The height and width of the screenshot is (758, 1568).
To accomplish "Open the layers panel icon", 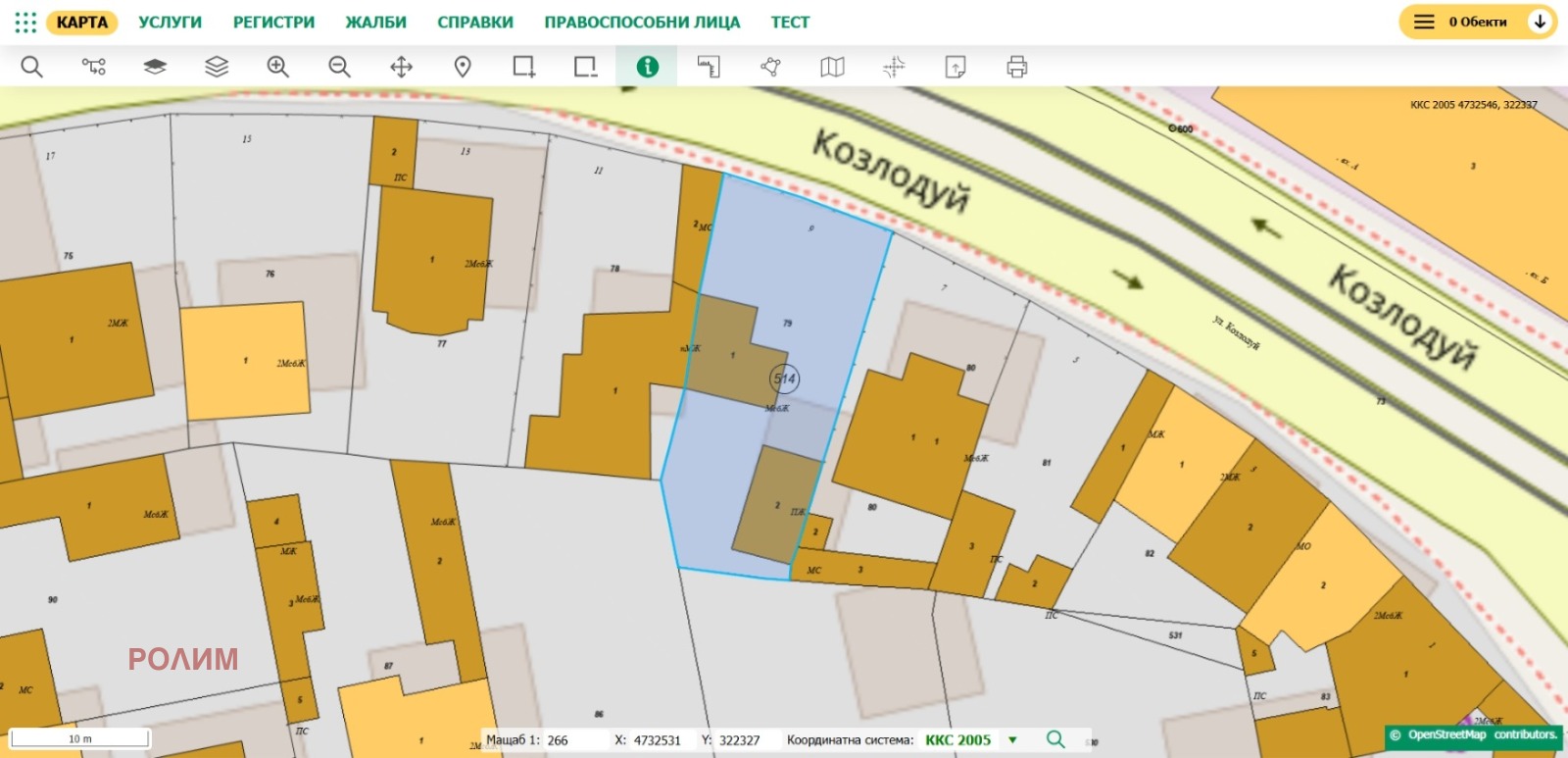I will (x=217, y=67).
